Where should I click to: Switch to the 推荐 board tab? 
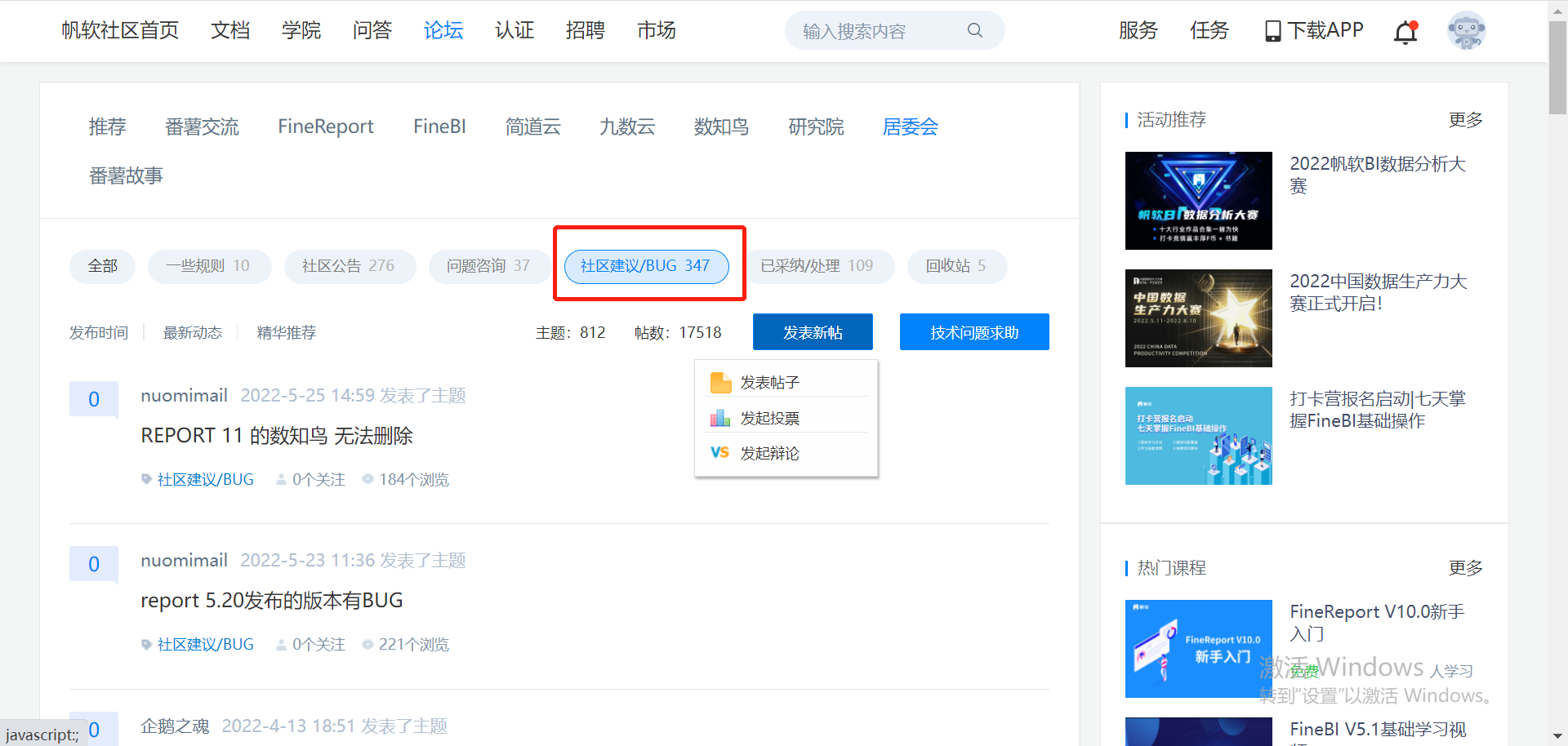click(108, 127)
